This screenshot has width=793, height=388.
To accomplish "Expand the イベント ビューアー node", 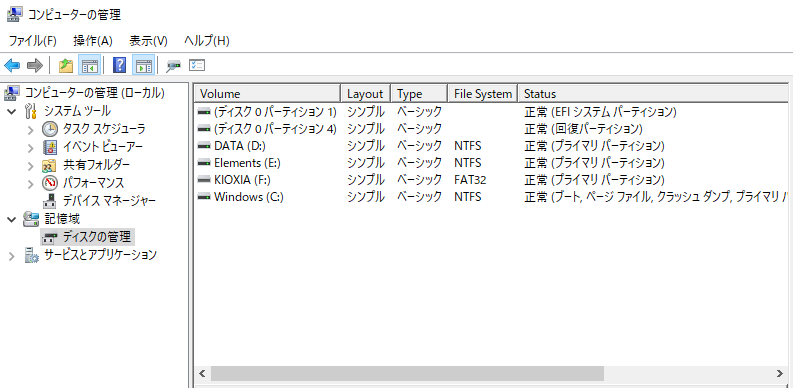I will click(30, 148).
